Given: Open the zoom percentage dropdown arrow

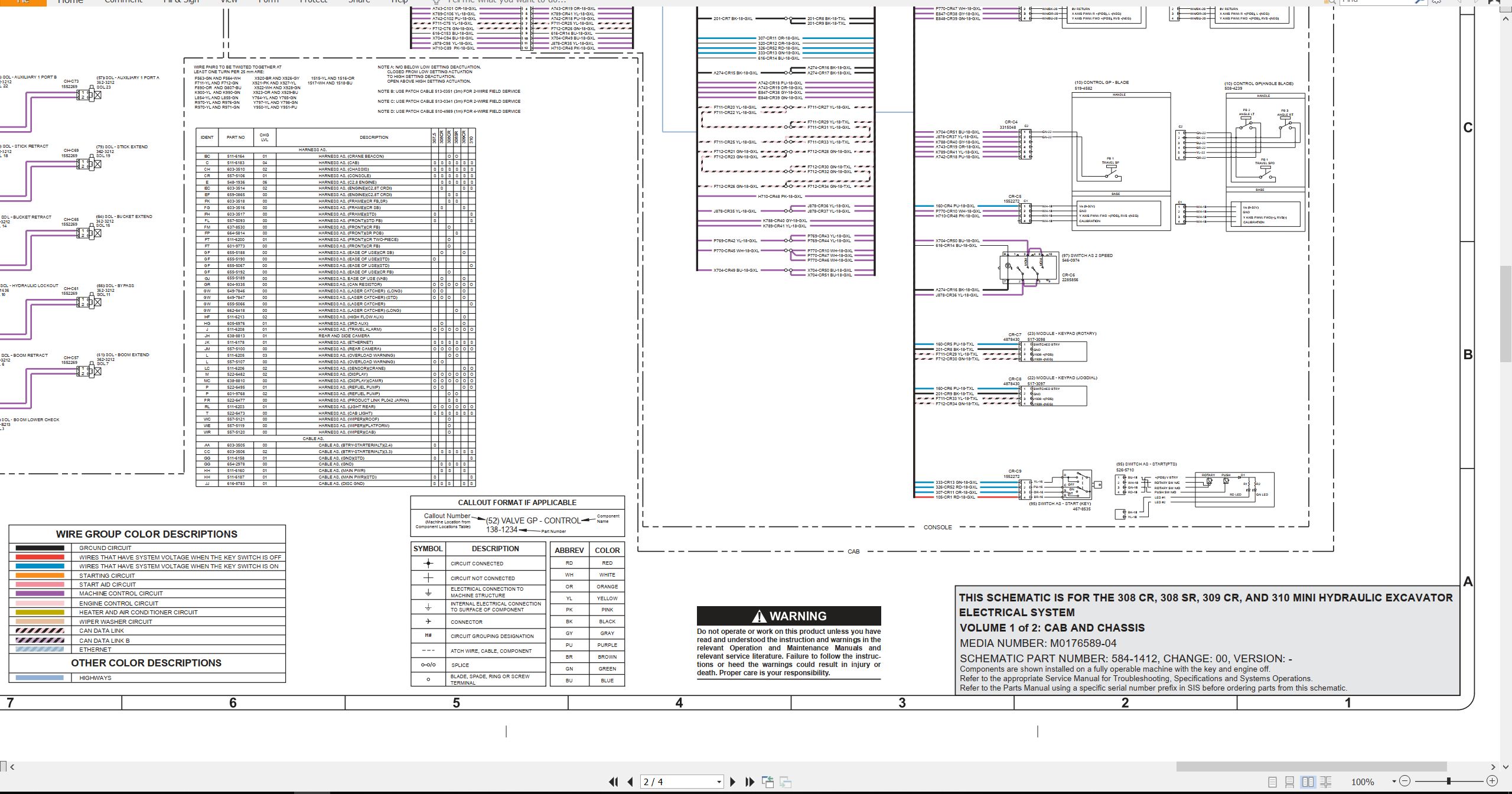Looking at the screenshot, I should 1394,782.
